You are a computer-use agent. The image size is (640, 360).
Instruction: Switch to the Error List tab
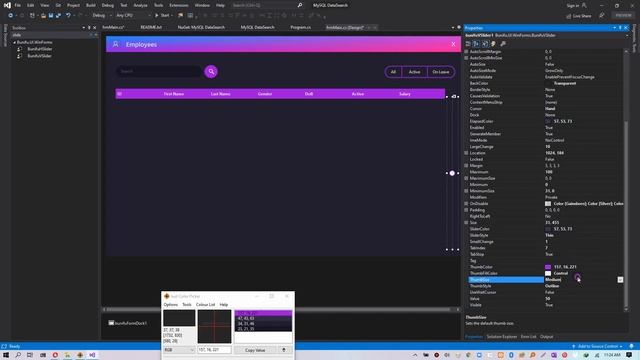point(529,337)
